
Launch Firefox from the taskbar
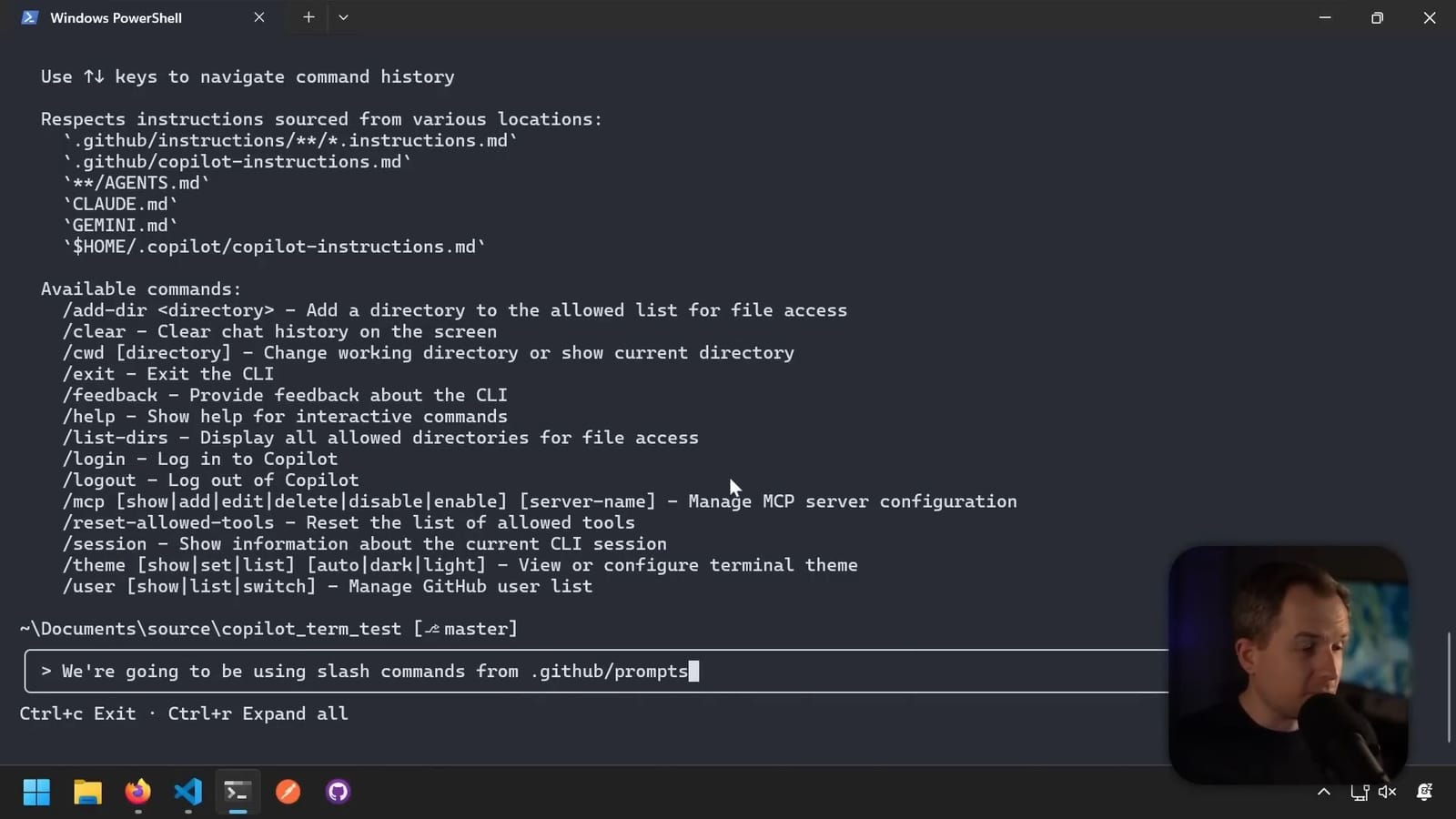point(136,792)
